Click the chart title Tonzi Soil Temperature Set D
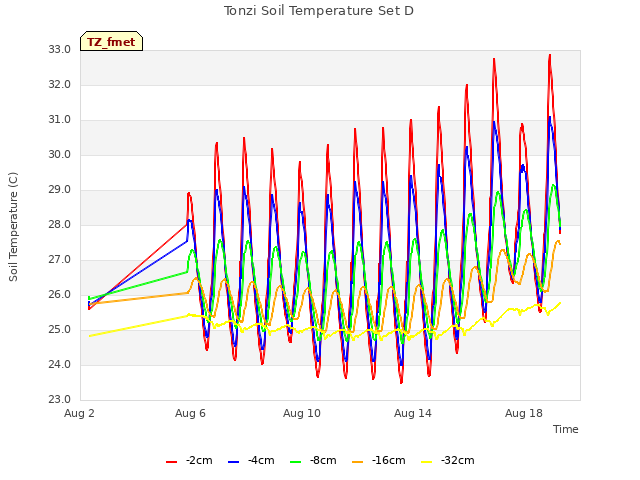 319,11
